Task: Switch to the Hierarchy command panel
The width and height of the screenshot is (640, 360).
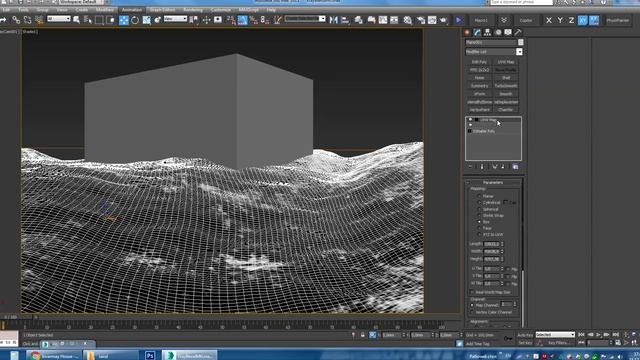Action: point(487,32)
